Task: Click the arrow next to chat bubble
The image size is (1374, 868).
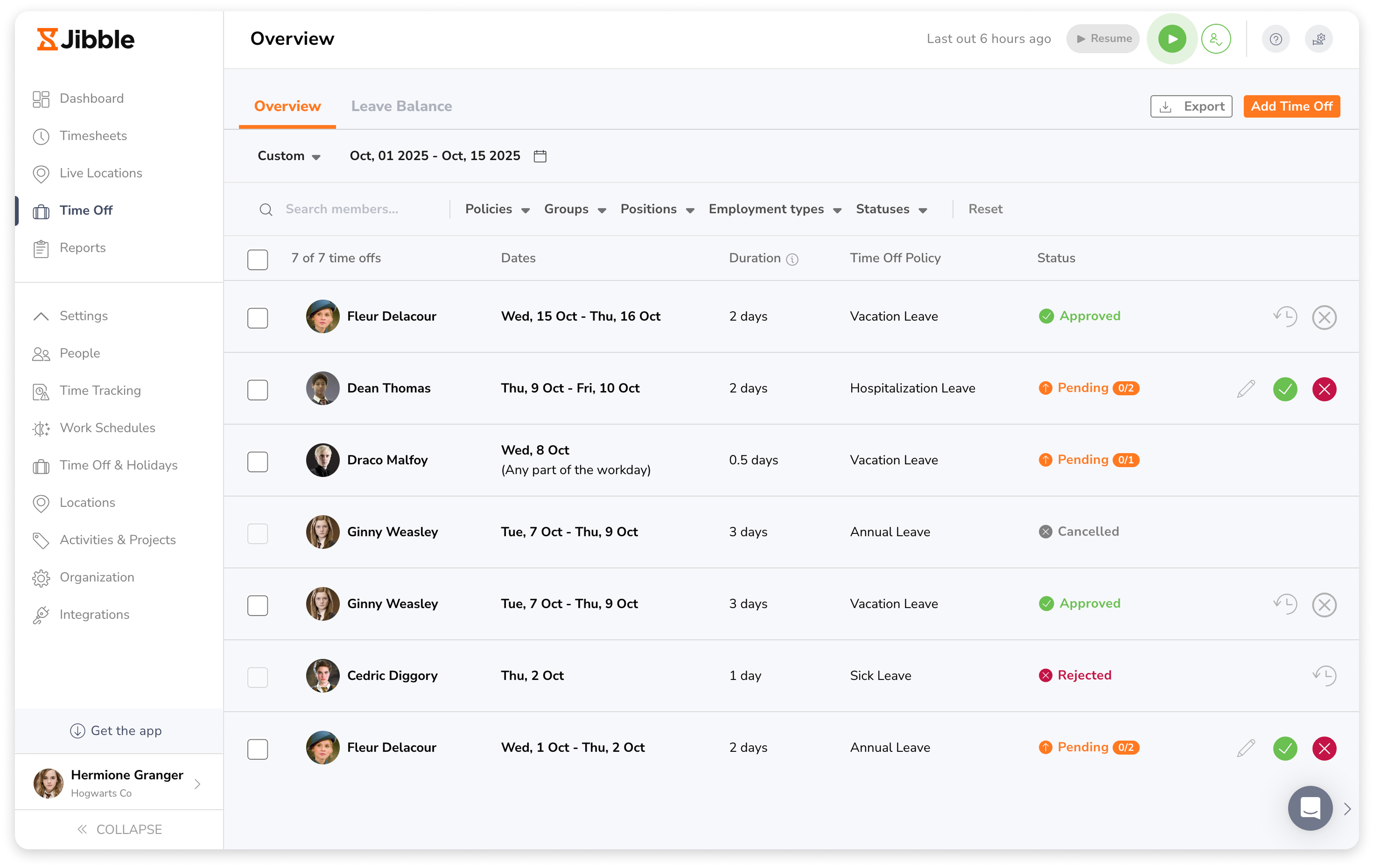Action: click(x=1347, y=809)
